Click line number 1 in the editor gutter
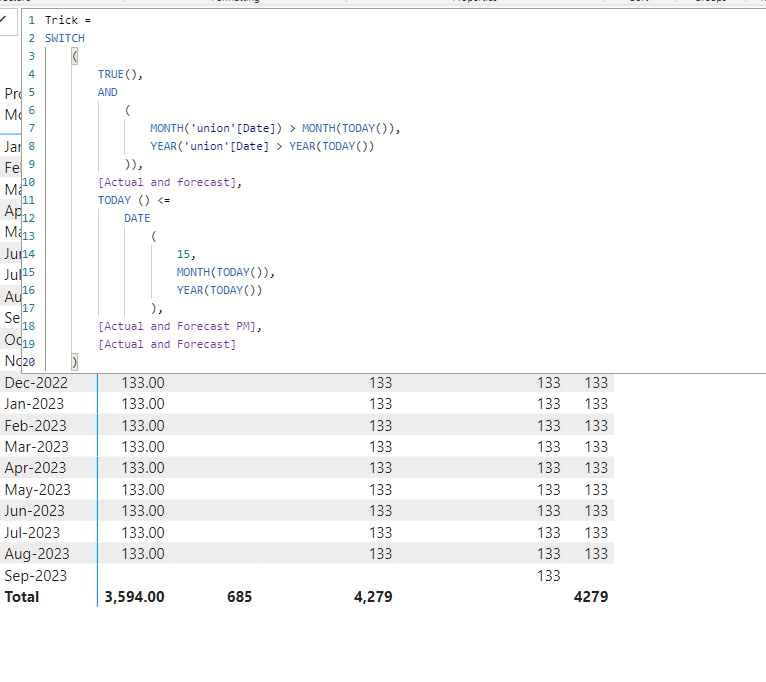This screenshot has width=766, height=682. pyautogui.click(x=32, y=20)
